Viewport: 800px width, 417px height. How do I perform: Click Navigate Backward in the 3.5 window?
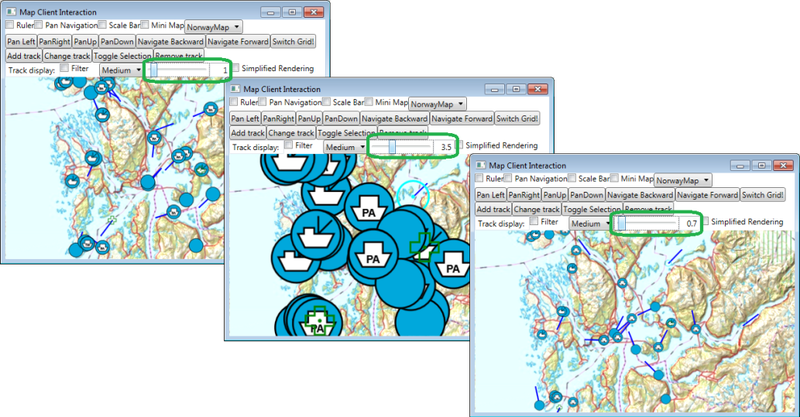pyautogui.click(x=394, y=118)
